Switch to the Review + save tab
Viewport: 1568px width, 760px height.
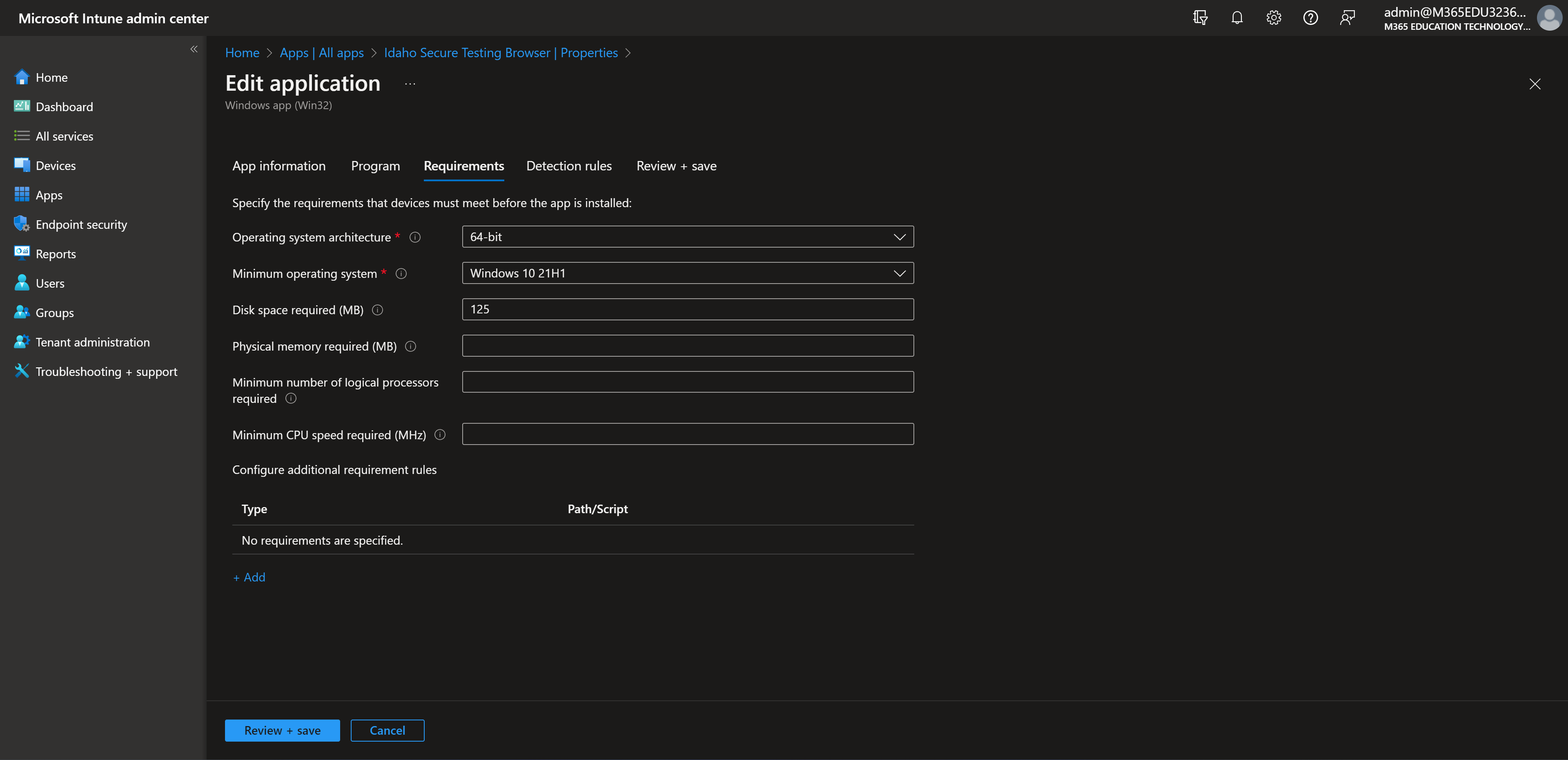676,165
